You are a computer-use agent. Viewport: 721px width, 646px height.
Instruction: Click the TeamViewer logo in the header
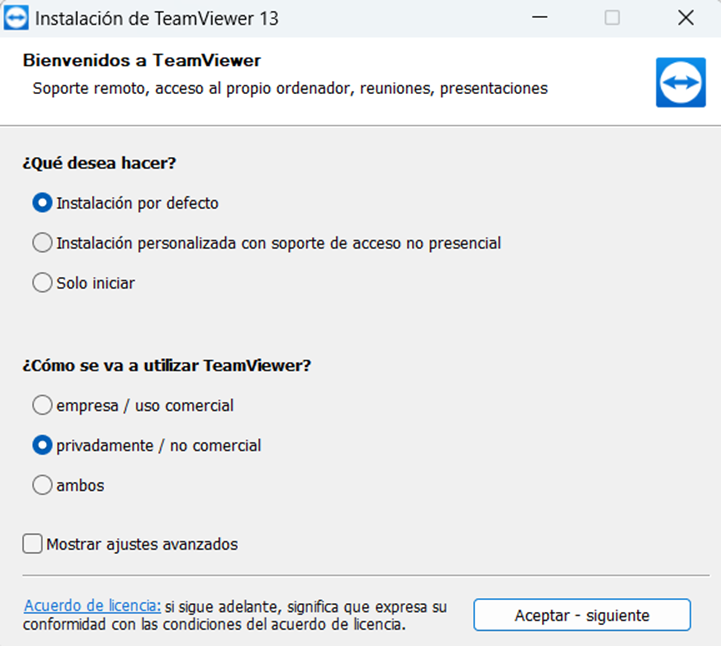(x=681, y=83)
